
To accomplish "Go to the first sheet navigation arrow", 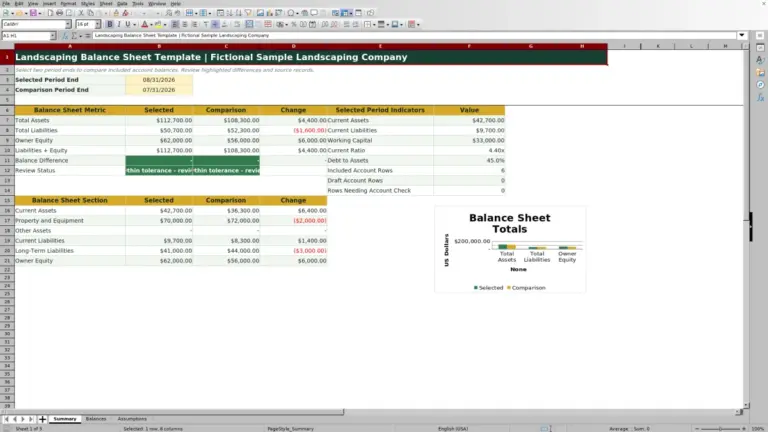I will (6, 419).
